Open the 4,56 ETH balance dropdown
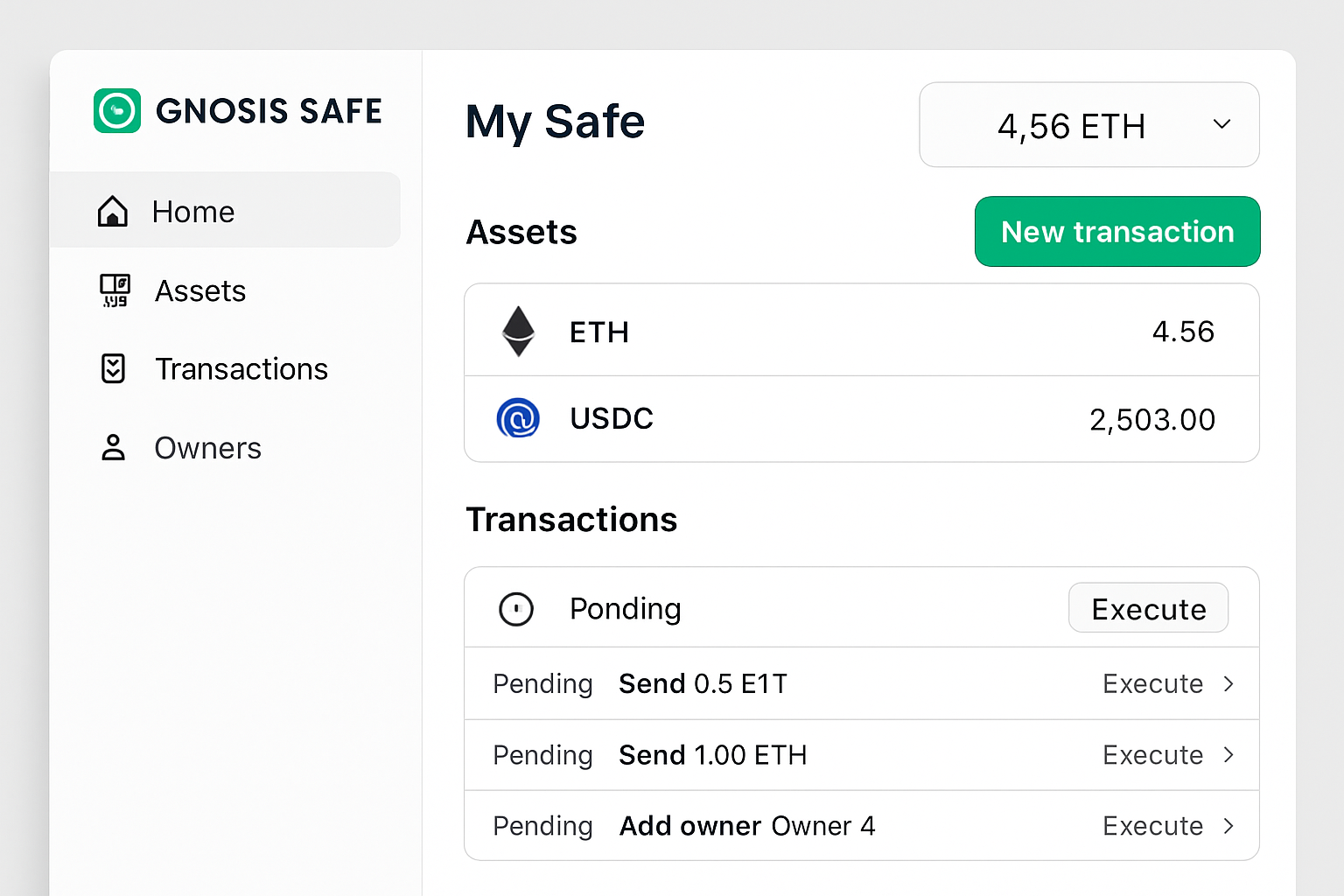The width and height of the screenshot is (1344, 896). [1088, 124]
